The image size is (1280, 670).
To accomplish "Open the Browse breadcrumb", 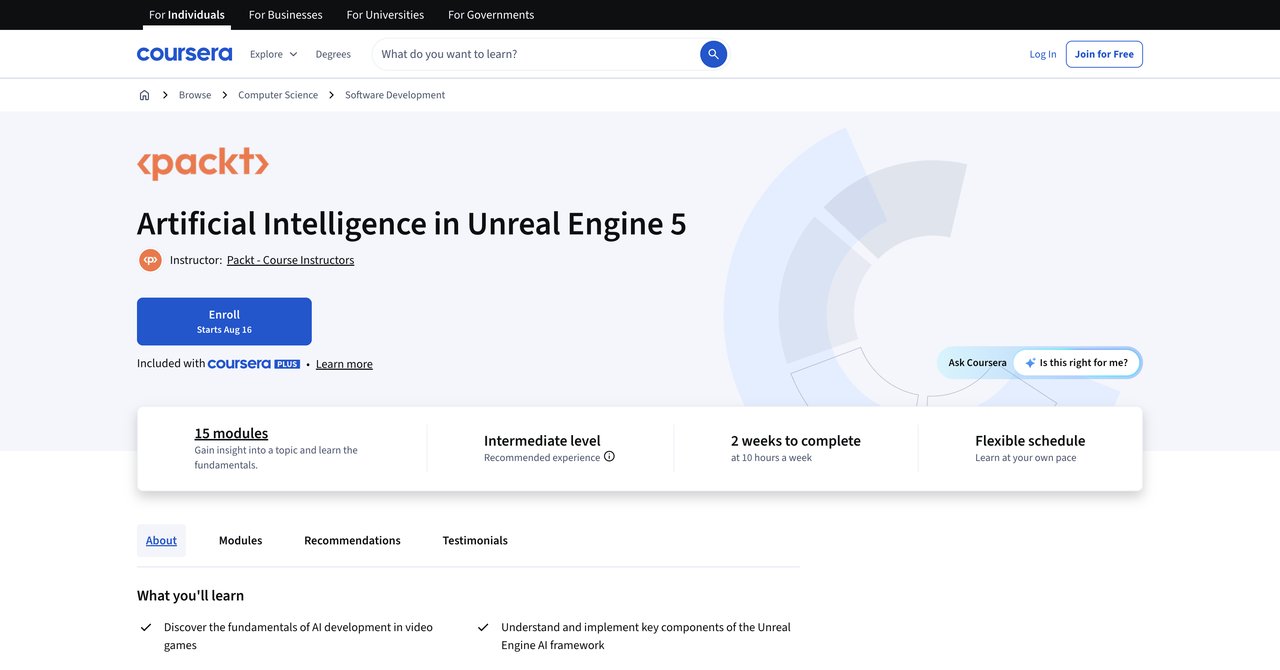I will (x=195, y=95).
